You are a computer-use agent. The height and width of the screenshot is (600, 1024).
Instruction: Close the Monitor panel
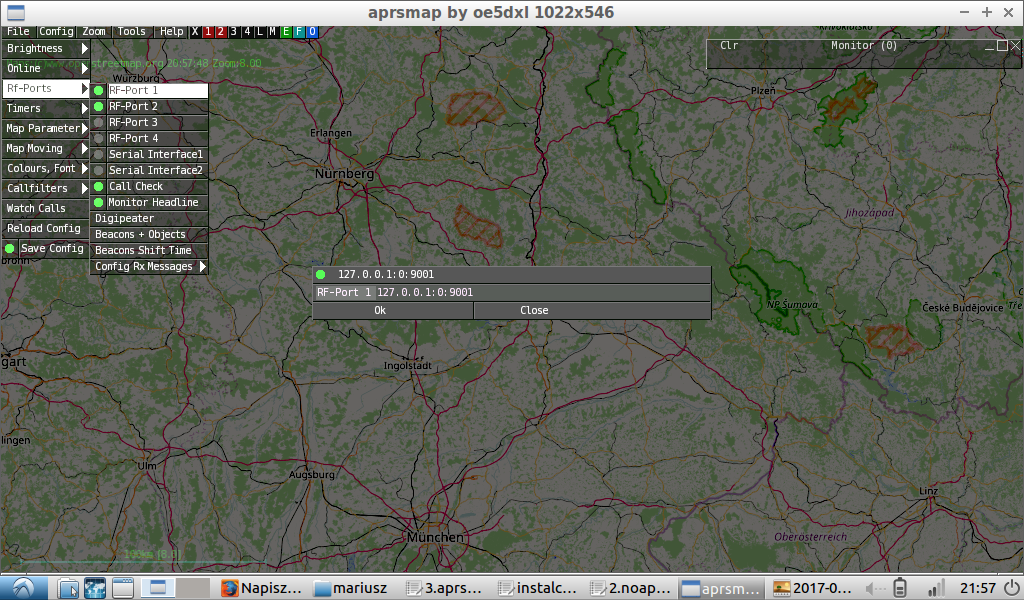point(1015,46)
